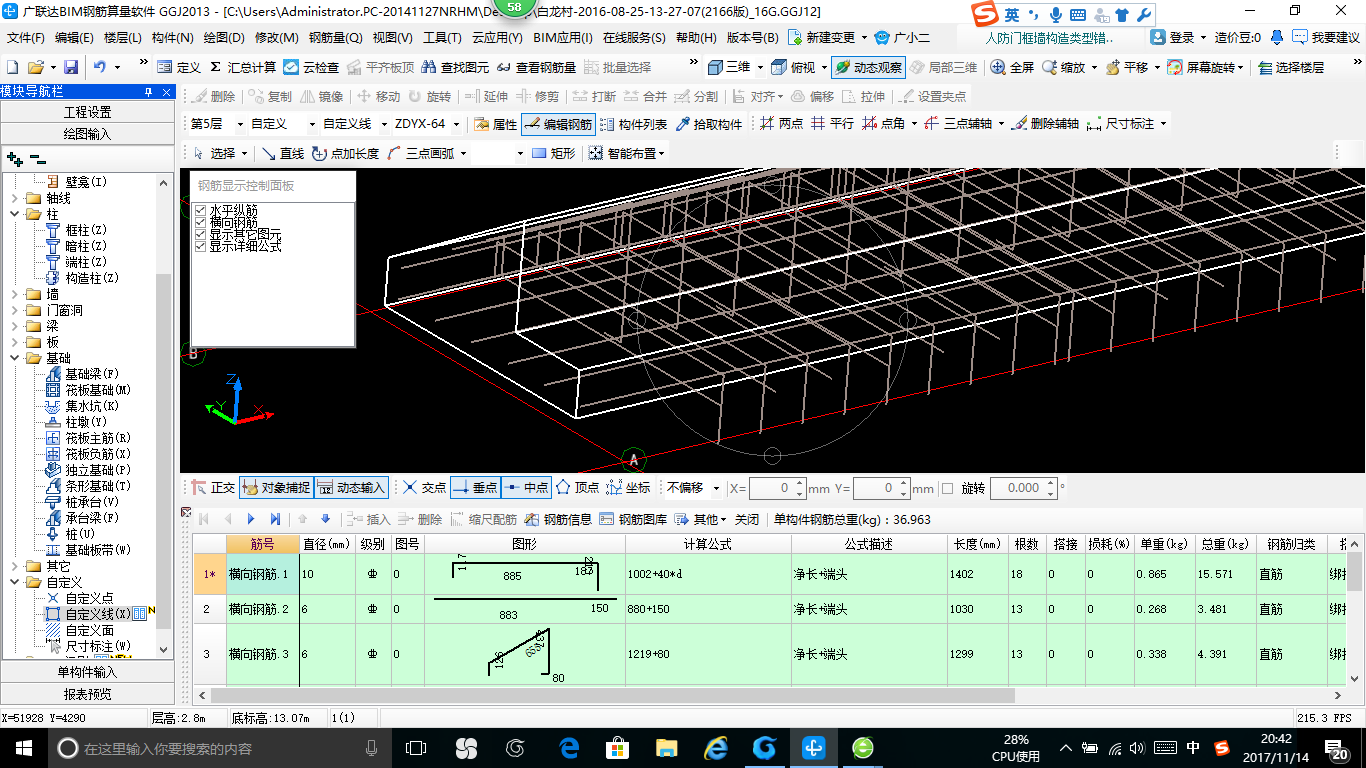Screen dimensions: 1366x768
Task: Toggle 动态观察 dynamic orbit view
Action: (868, 67)
